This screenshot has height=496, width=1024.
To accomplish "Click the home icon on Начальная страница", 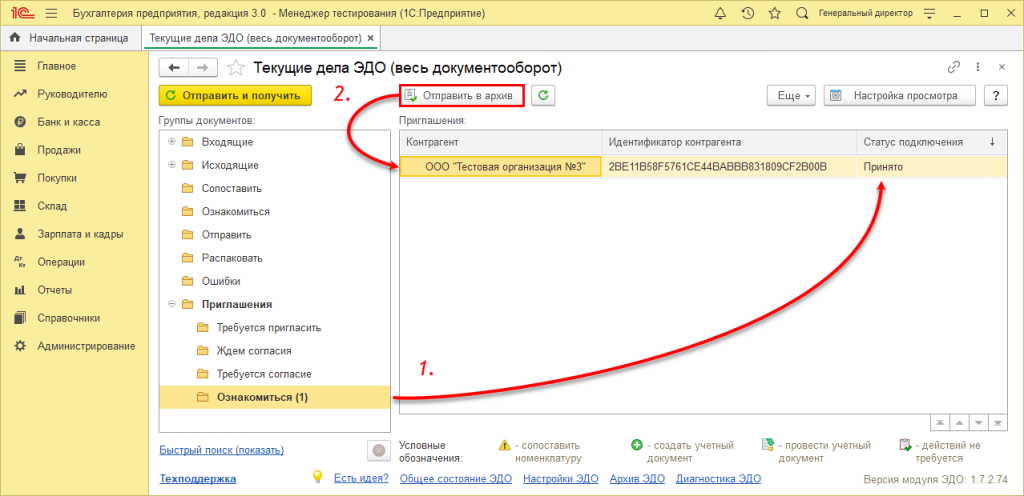I will [16, 38].
